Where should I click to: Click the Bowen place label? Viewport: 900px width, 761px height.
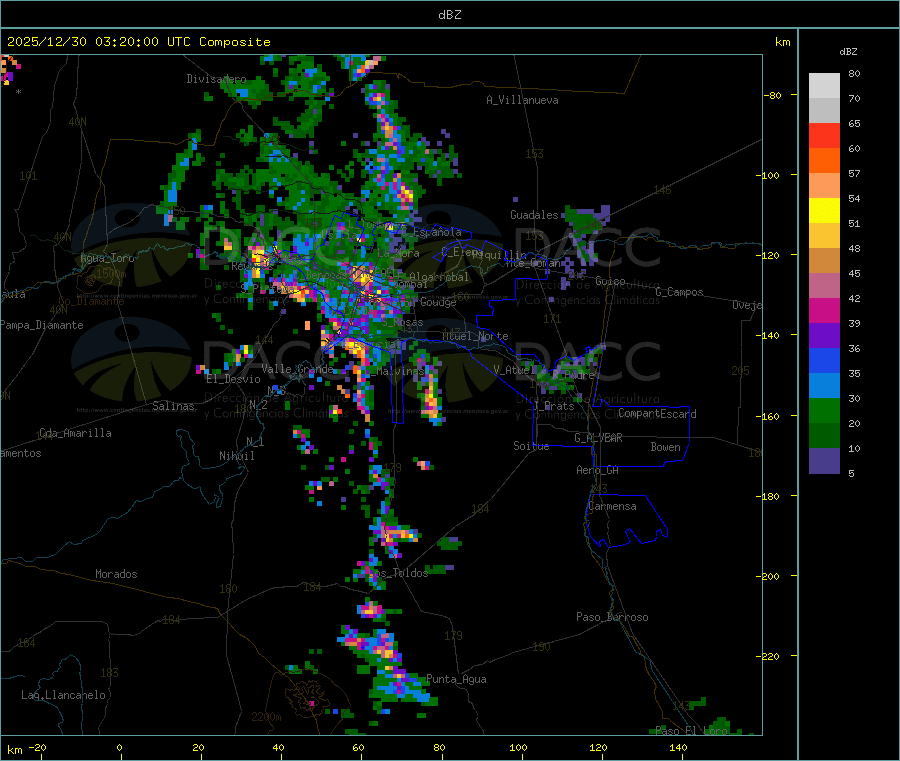point(665,447)
